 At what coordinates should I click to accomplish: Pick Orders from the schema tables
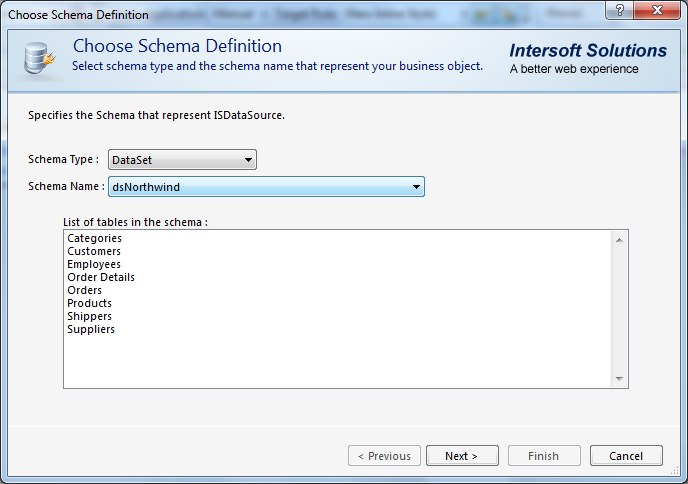point(84,290)
